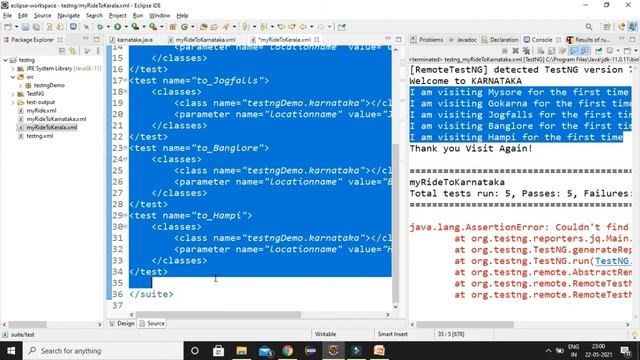Click the New Java Class icon
This screenshot has height=360, width=640.
[184, 27]
